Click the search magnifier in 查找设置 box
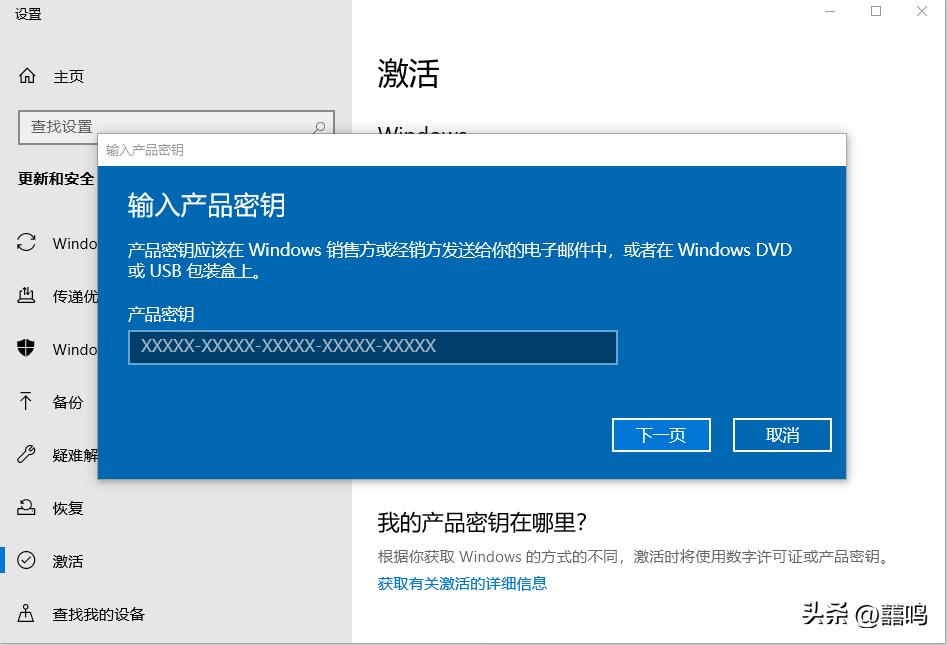The height and width of the screenshot is (645, 947). coord(317,127)
